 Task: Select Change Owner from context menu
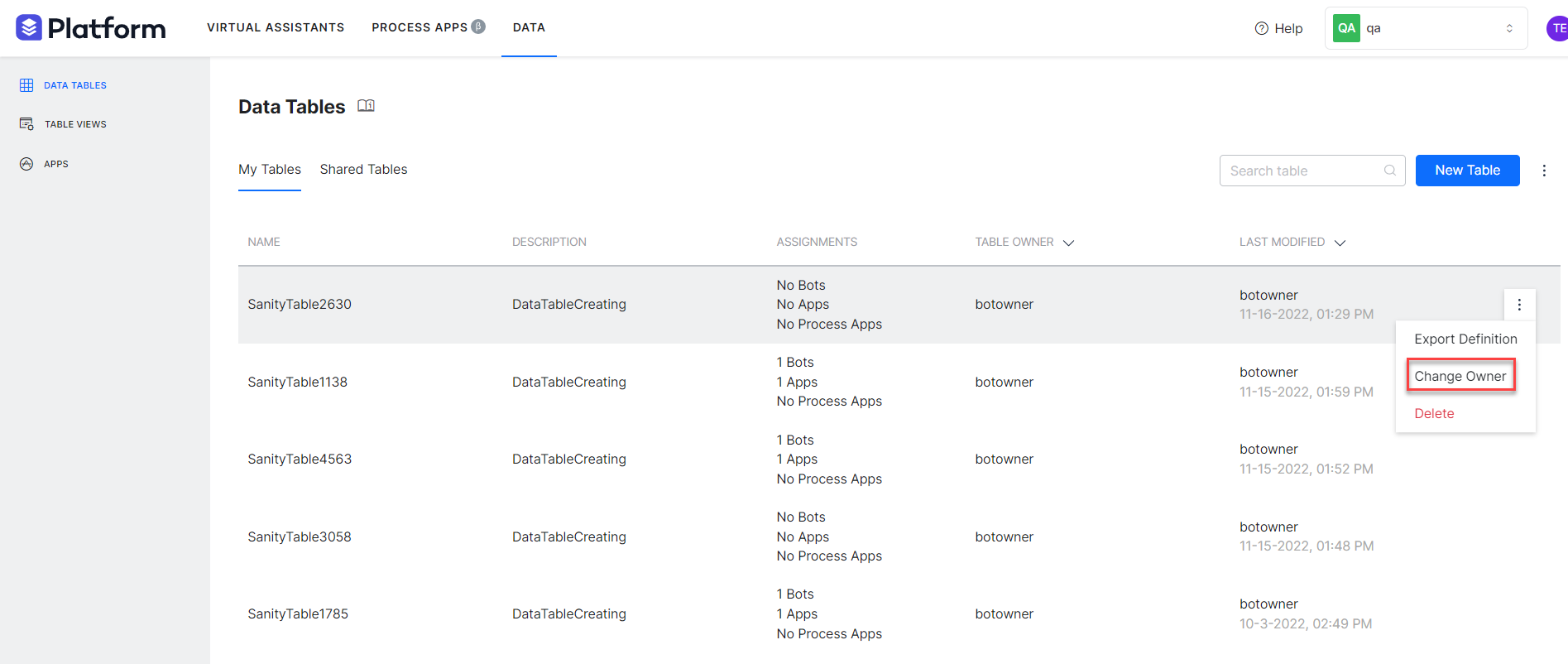tap(1460, 376)
